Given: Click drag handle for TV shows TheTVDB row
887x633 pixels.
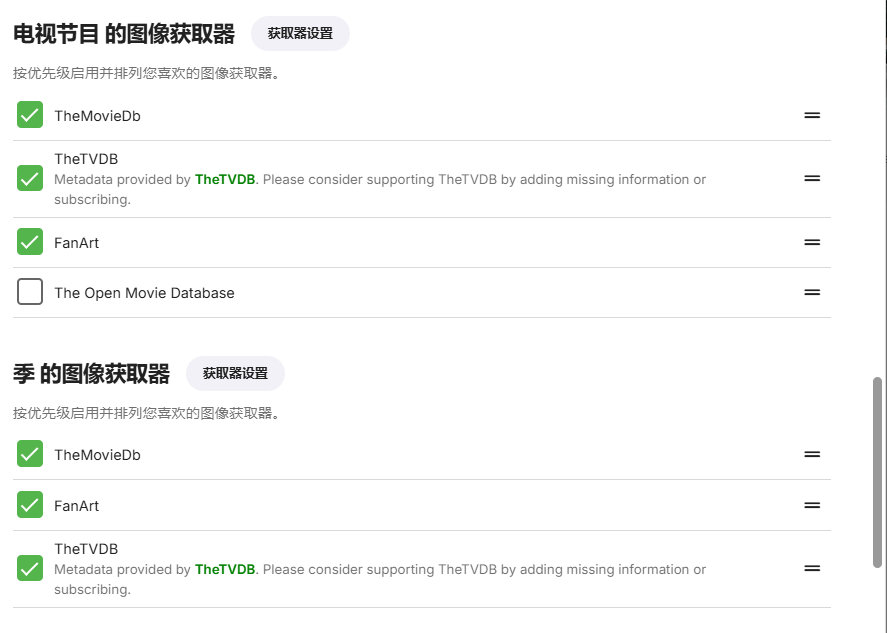Looking at the screenshot, I should [x=812, y=179].
